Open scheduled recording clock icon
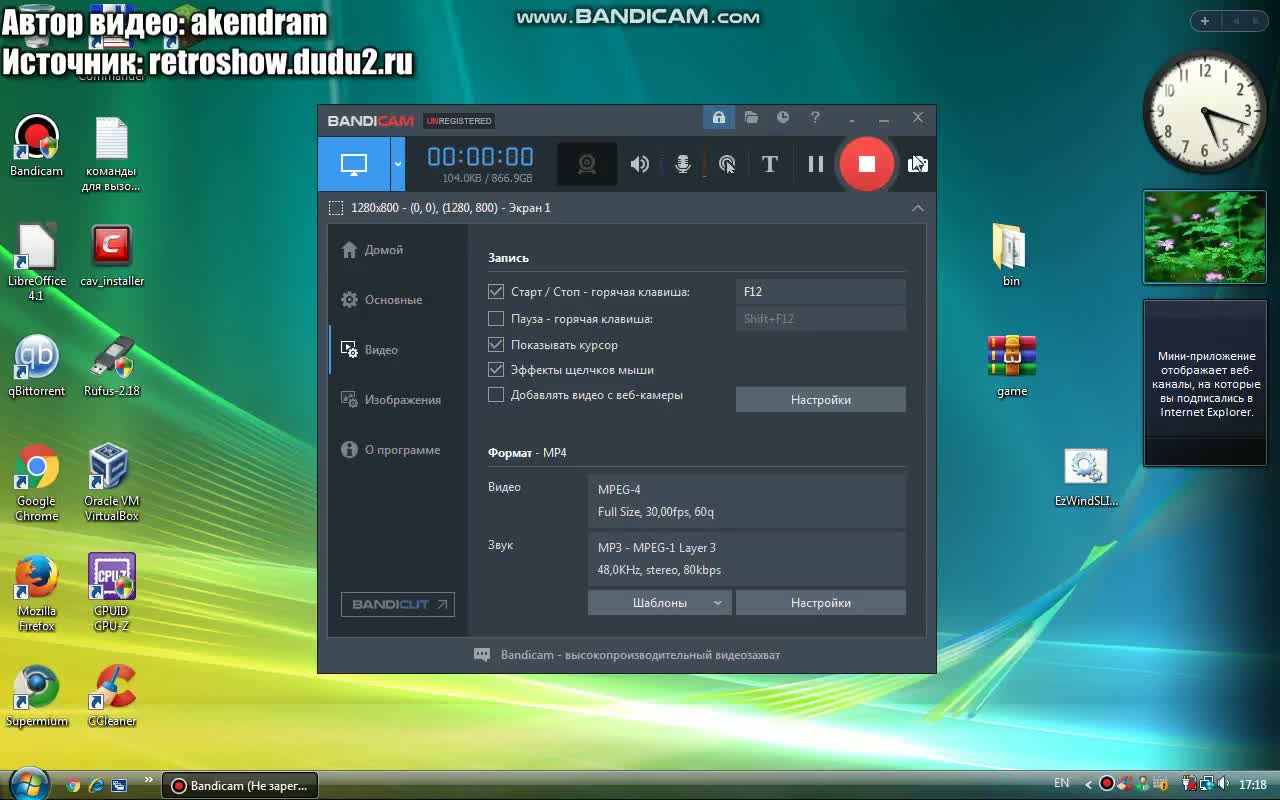 point(783,118)
